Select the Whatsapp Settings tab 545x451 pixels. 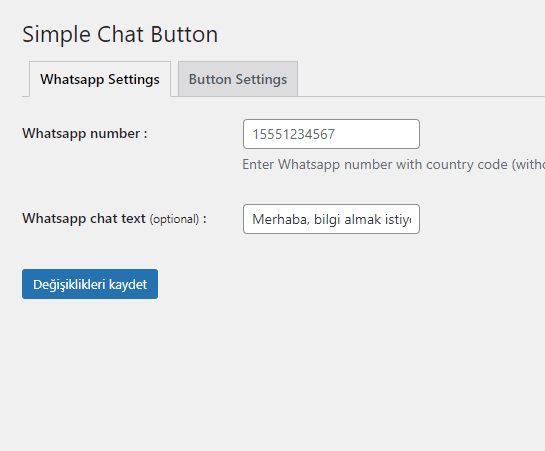point(100,79)
